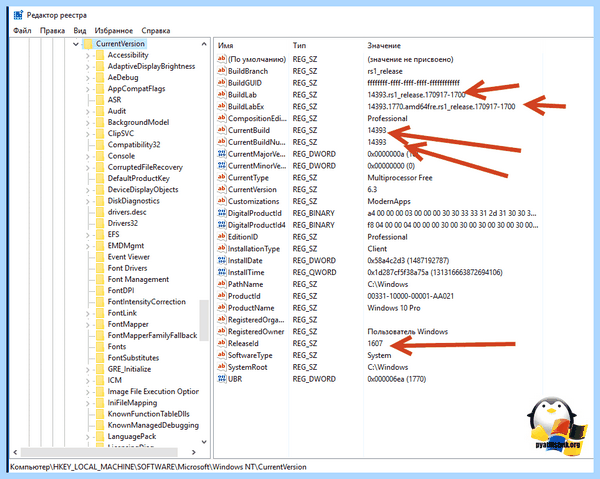Click the CurrentMajorVersion DWORD icon
Screen dimensions: 600x479
coord(222,154)
